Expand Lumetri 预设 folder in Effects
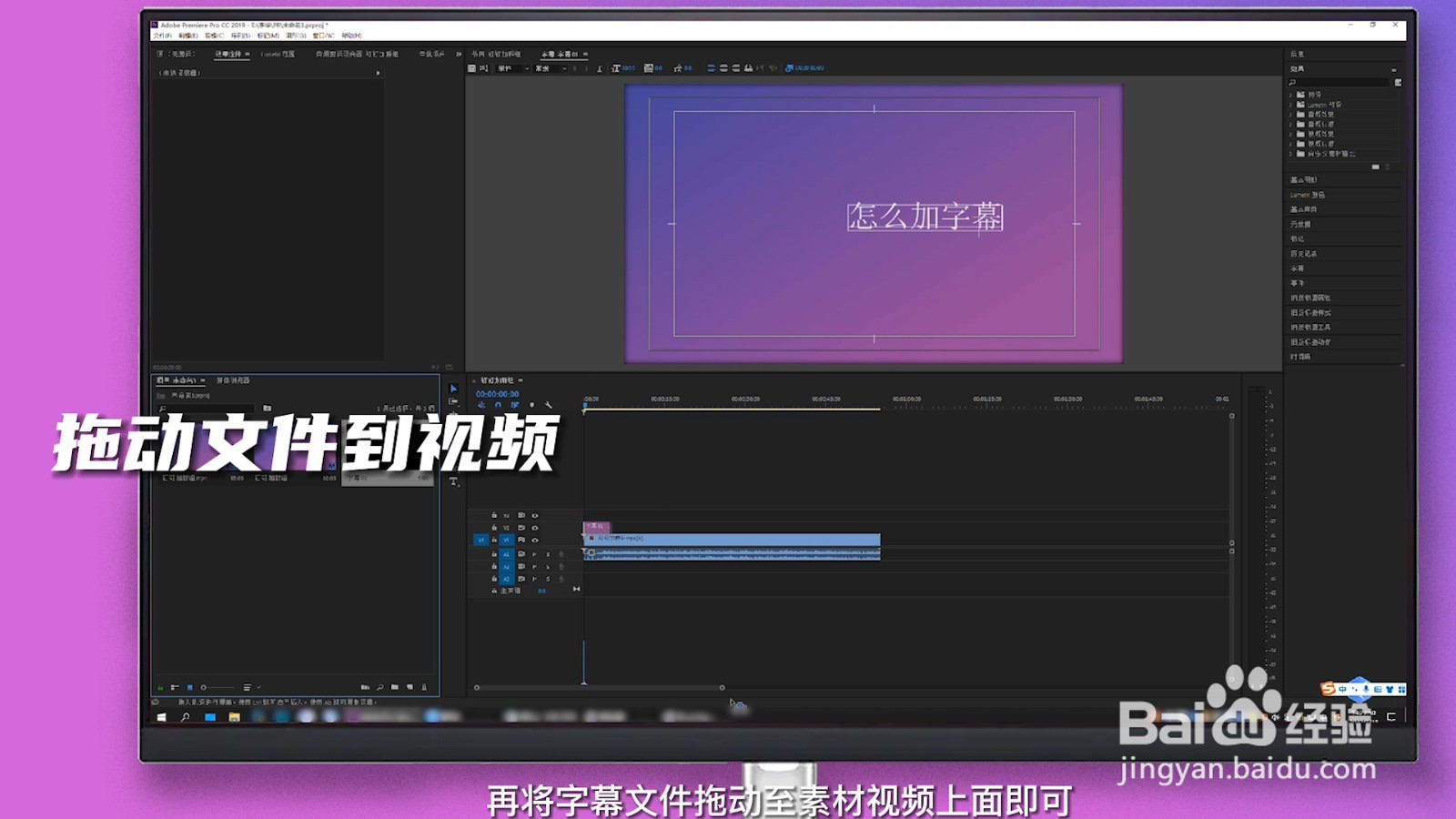 point(1290,105)
